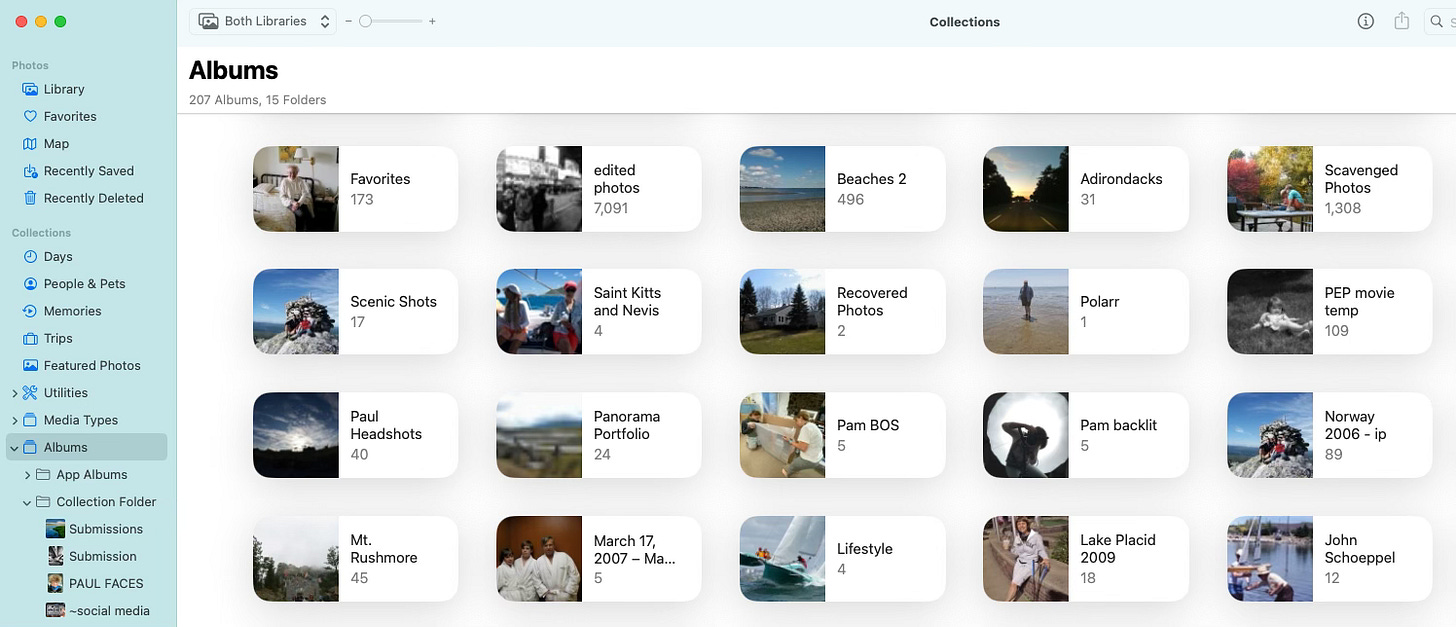Screen dimensions: 1456x627
Task: Adjust the thumbnail zoom slider
Action: [x=391, y=21]
